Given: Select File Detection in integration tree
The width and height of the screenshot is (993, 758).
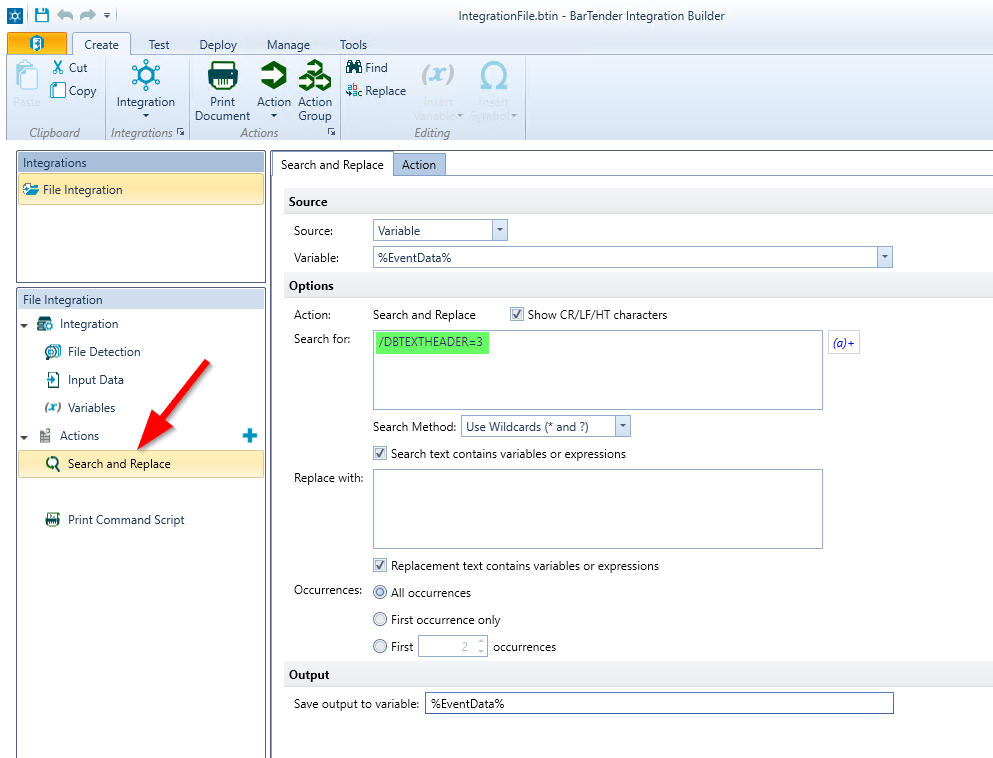Looking at the screenshot, I should pyautogui.click(x=103, y=352).
